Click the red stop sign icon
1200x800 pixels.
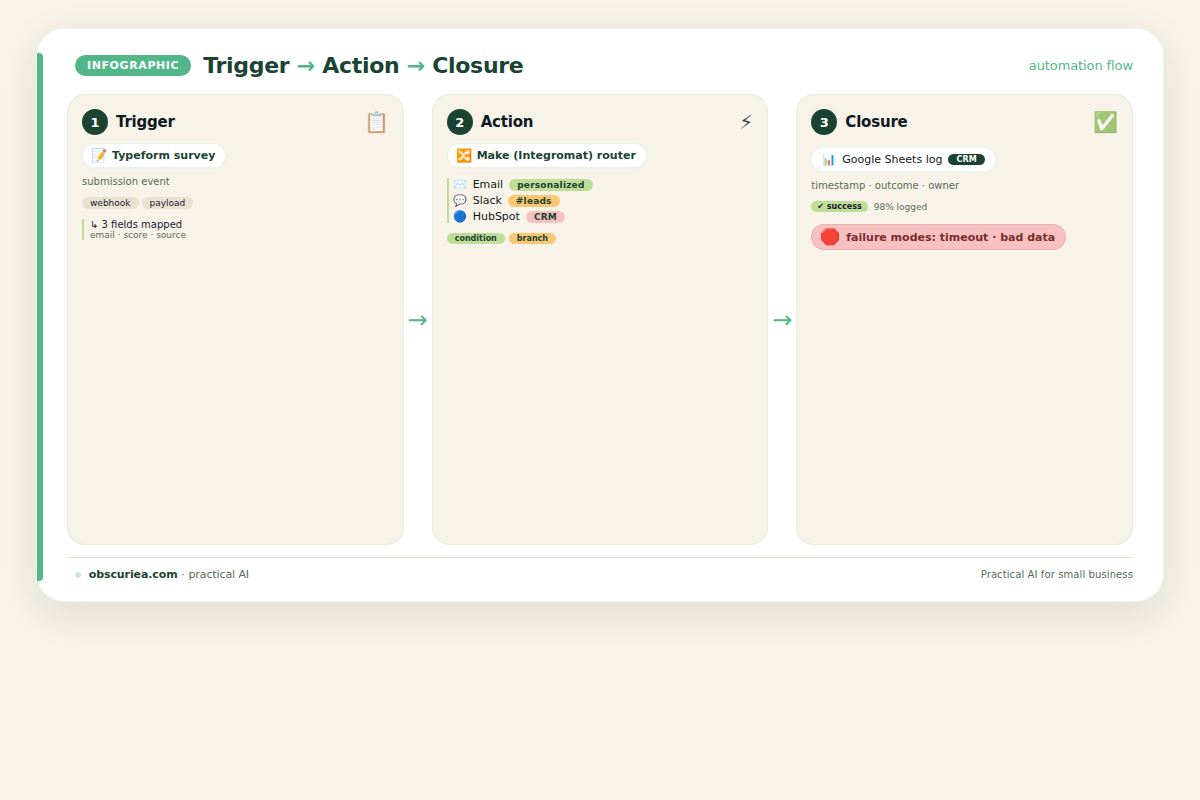tap(830, 237)
